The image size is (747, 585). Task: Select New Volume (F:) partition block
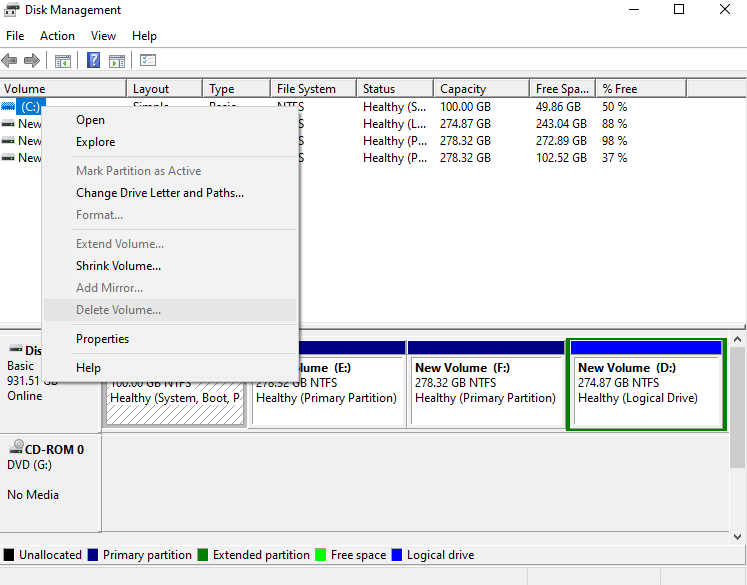pos(486,384)
